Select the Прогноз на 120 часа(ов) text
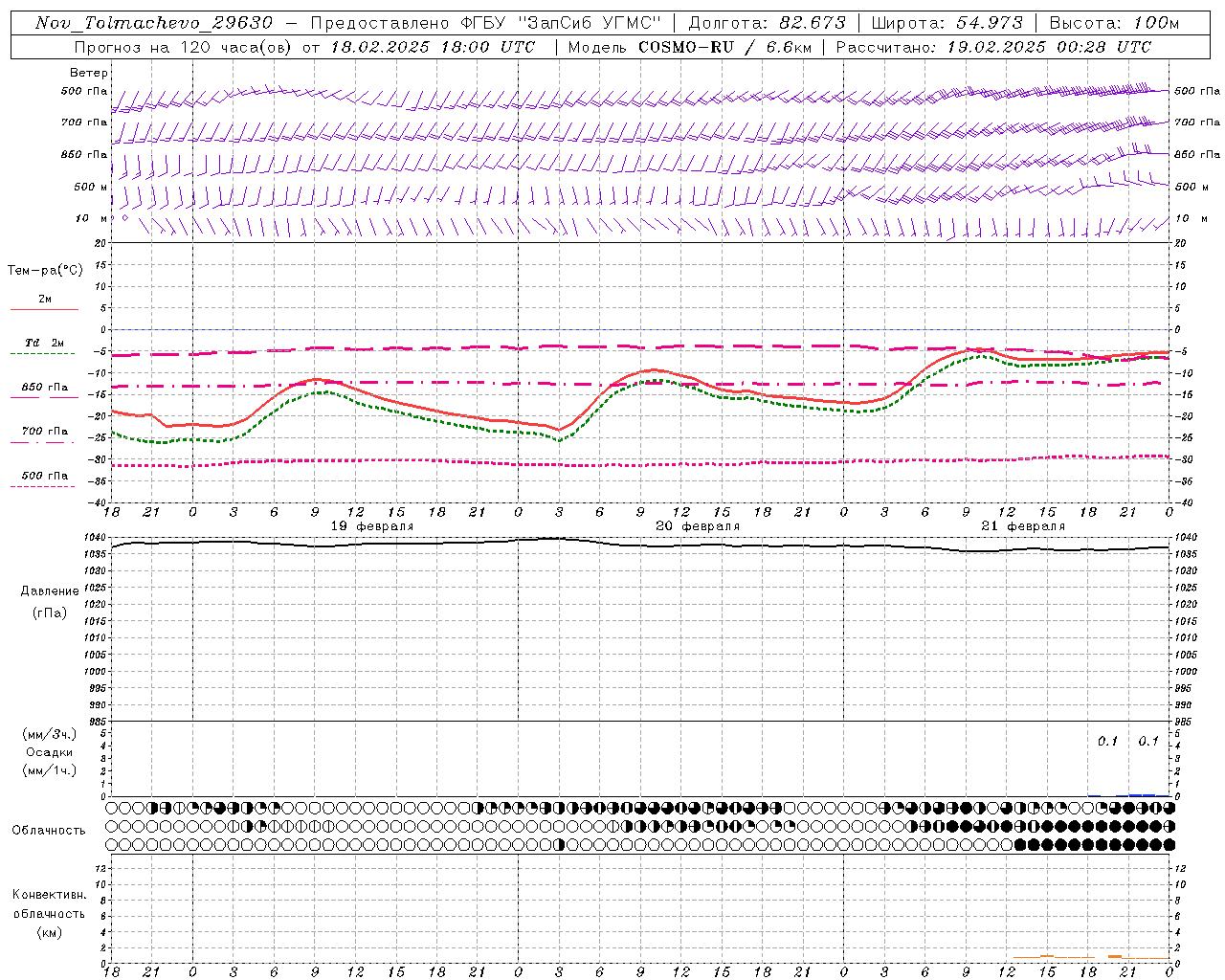 coord(184,47)
